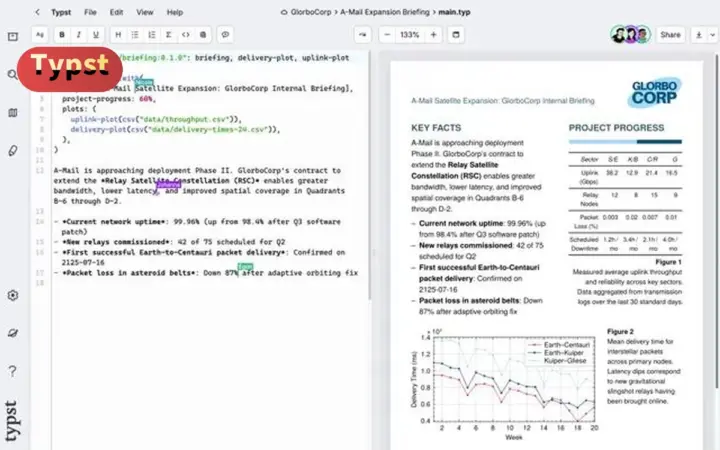Click the KEY FACTS heading in preview
Screen dimensions: 720x450
point(436,128)
